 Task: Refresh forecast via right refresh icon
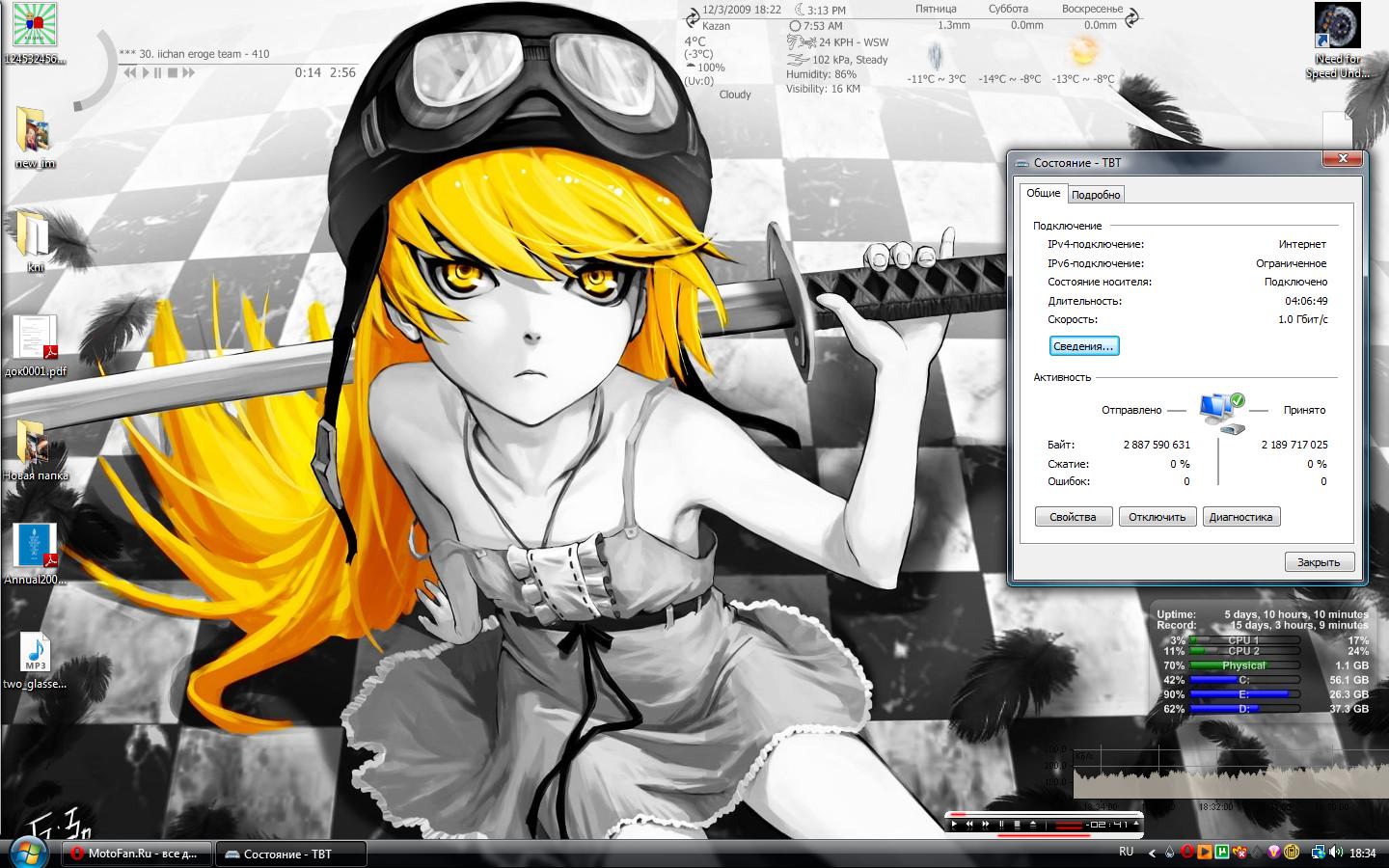coord(1132,16)
